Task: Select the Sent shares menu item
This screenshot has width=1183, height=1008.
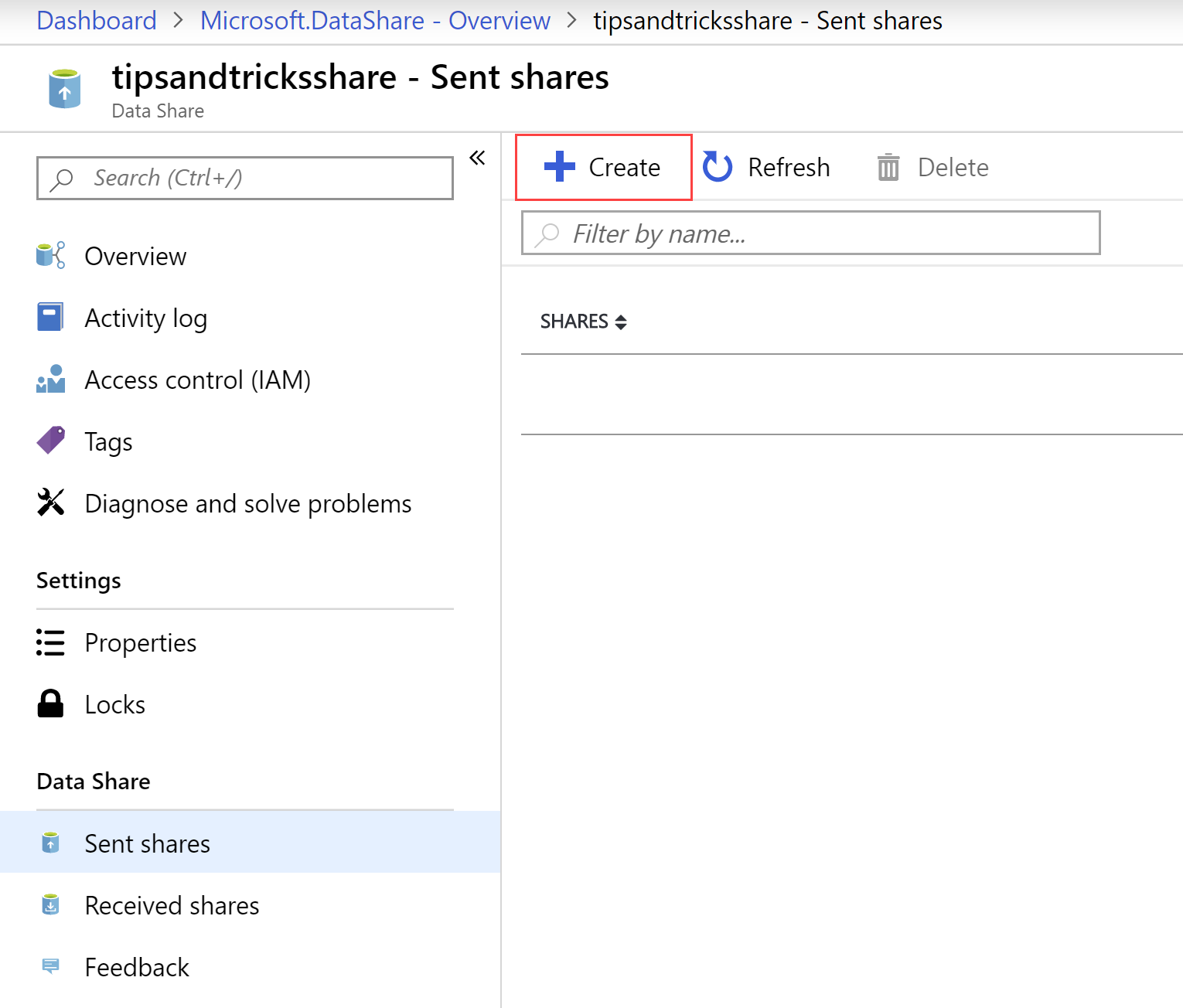Action: coord(251,843)
